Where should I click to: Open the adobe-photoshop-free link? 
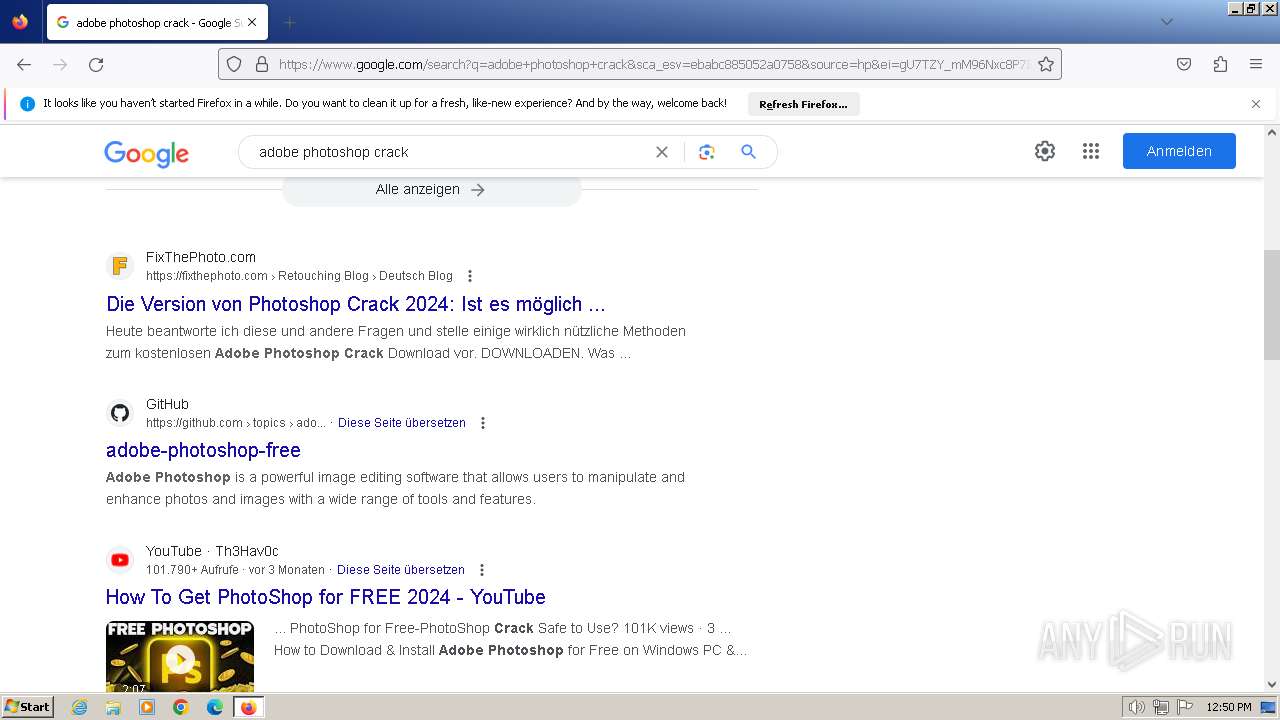coord(203,450)
